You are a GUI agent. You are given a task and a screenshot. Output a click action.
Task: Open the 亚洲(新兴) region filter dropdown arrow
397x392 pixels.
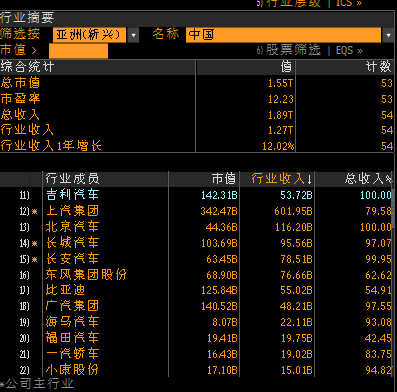tap(133, 35)
